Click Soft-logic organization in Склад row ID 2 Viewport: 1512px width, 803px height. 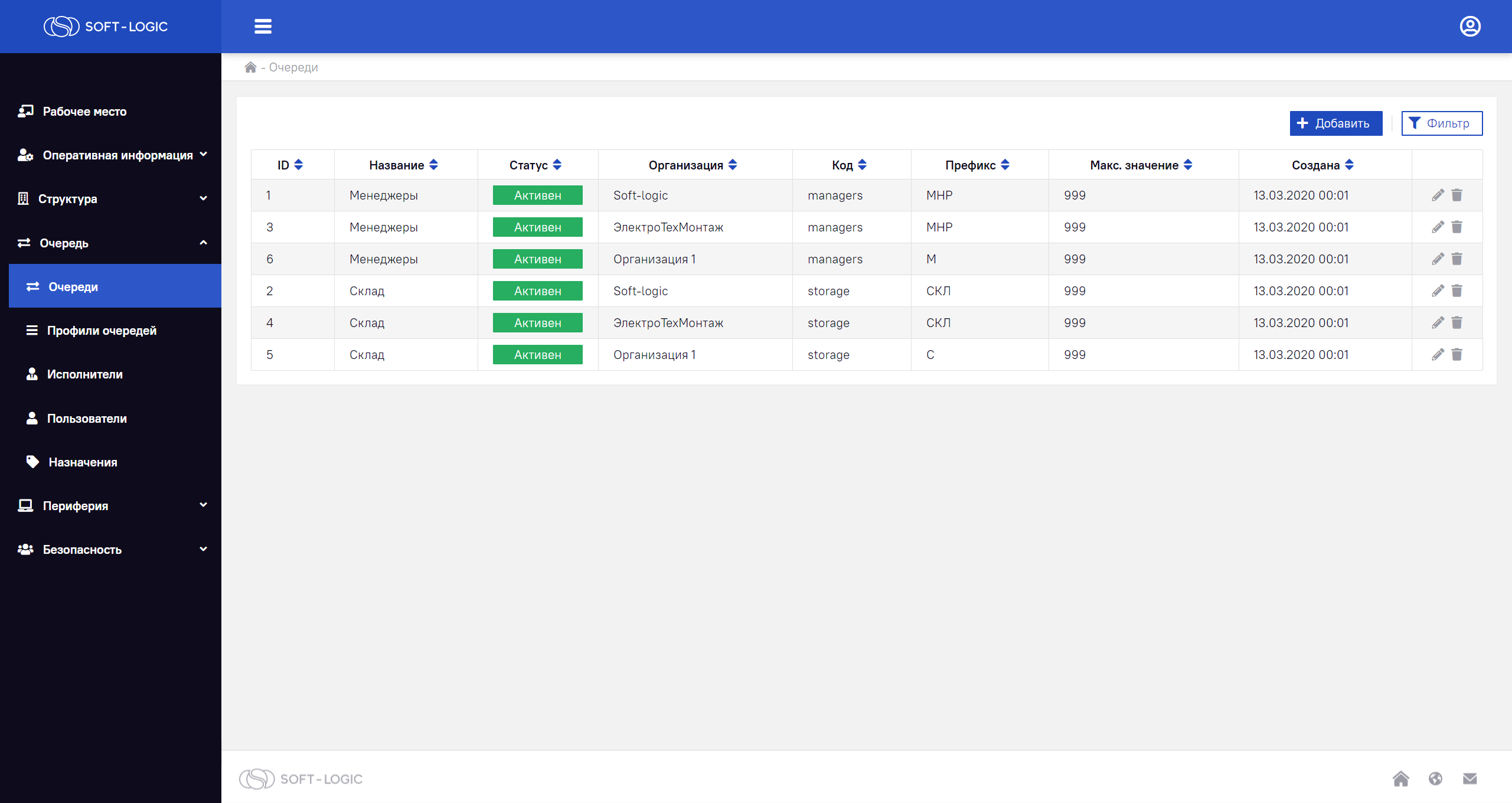tap(641, 291)
